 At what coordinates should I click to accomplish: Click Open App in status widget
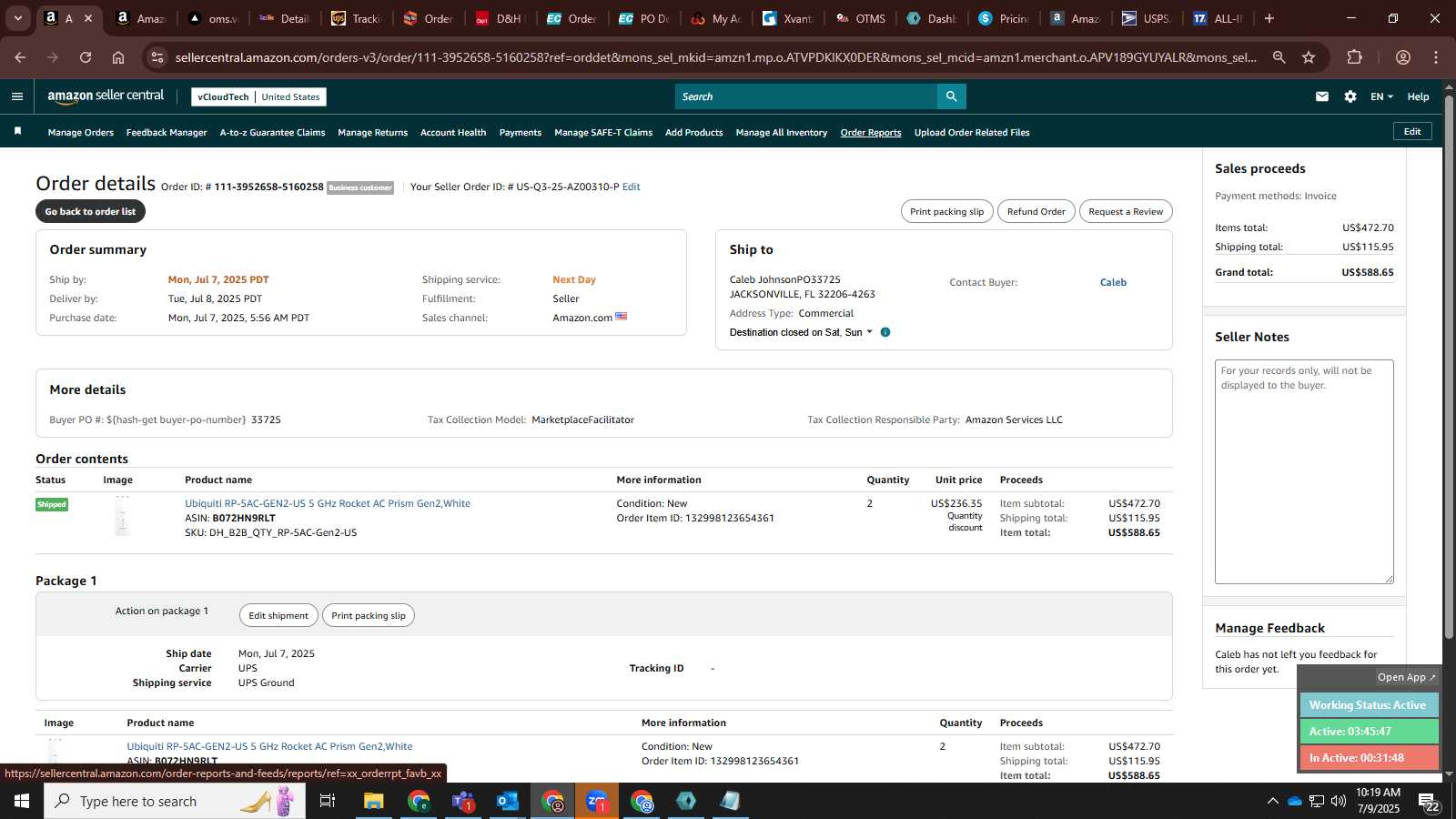point(1406,677)
